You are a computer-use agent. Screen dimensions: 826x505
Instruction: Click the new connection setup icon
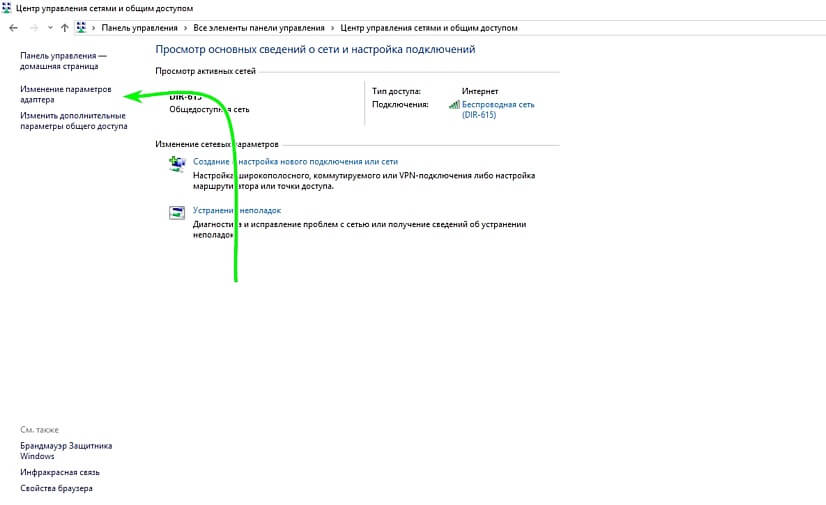[x=176, y=165]
